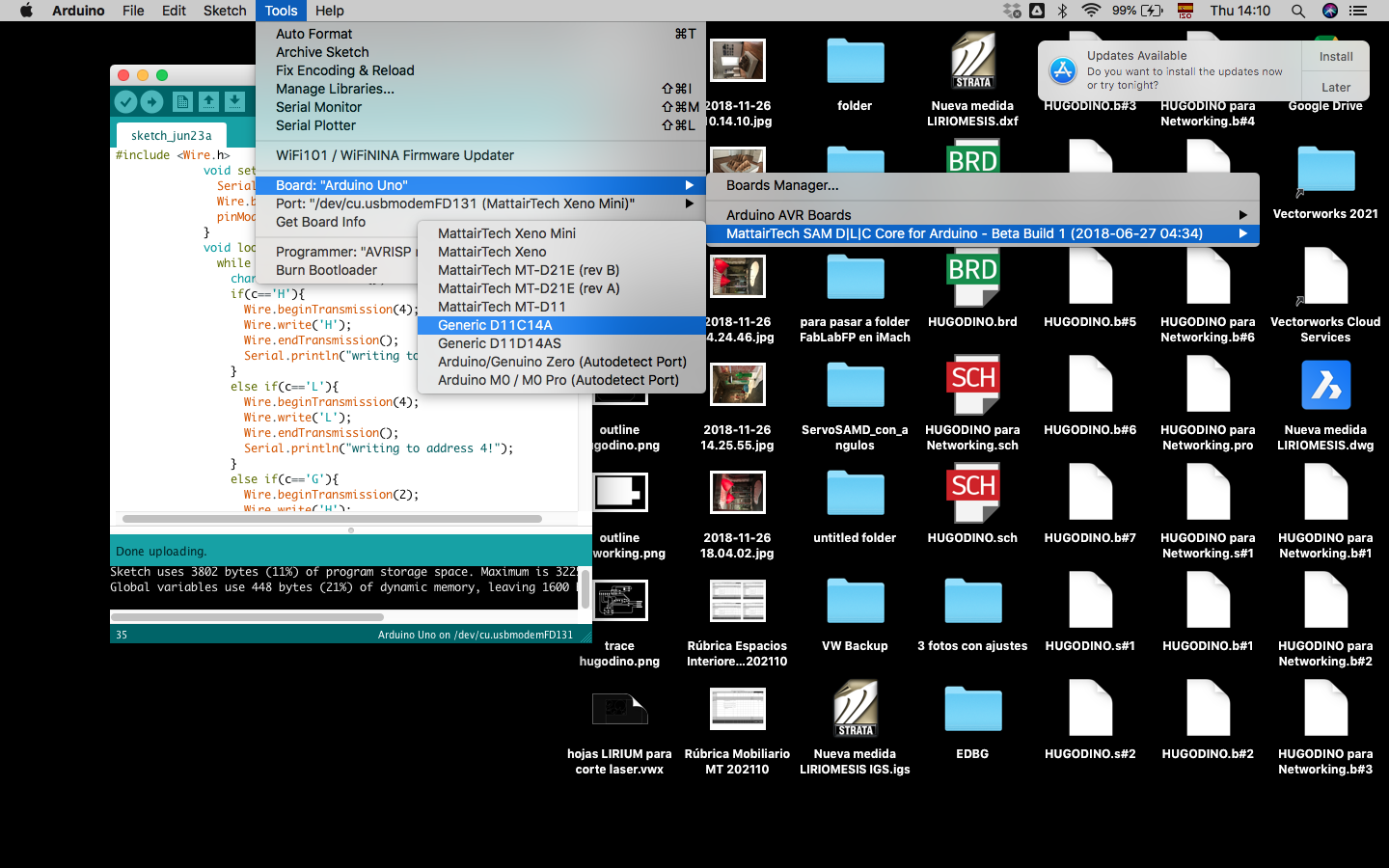Select the untitled folder icon

point(855,494)
